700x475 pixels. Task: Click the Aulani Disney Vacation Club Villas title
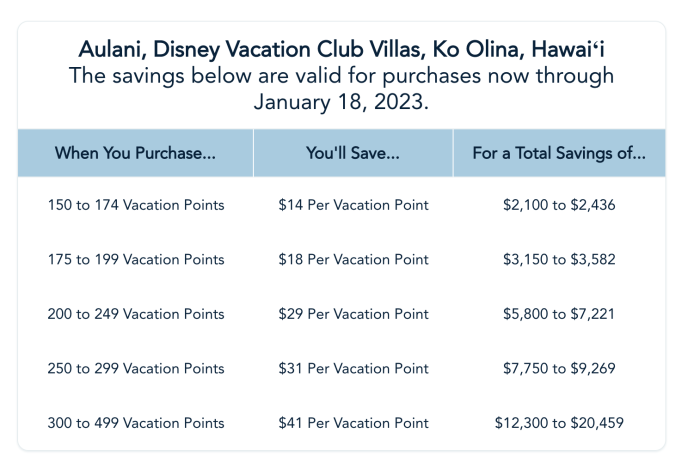click(341, 49)
